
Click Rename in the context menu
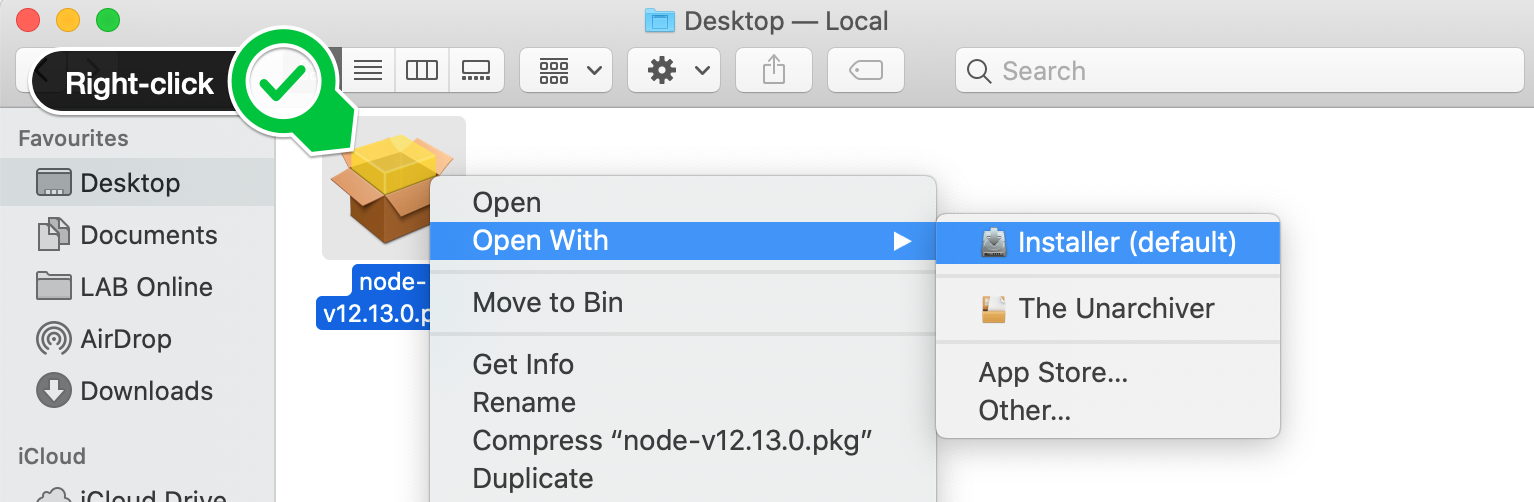[x=523, y=403]
